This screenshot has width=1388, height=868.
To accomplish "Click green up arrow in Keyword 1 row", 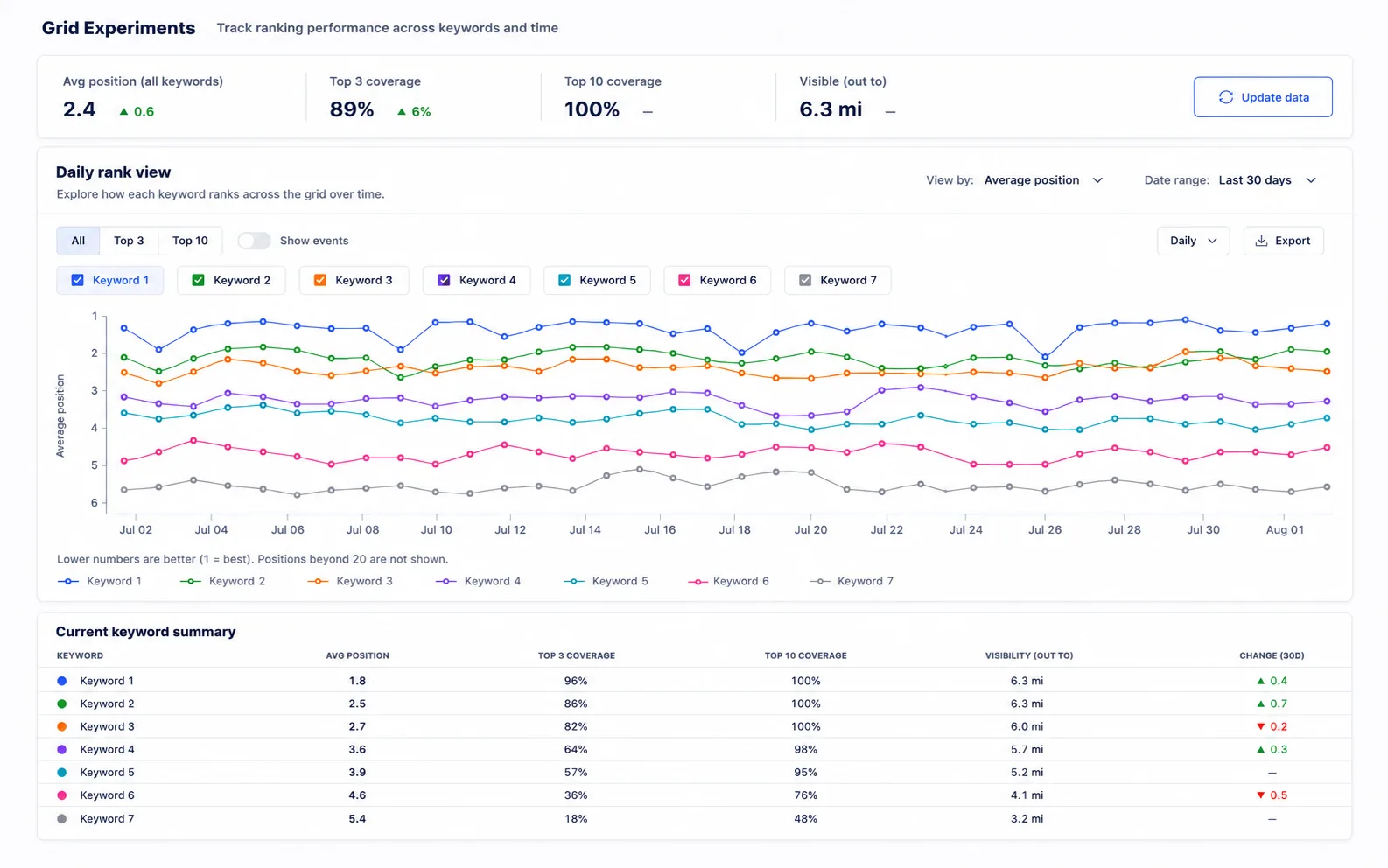I will click(x=1260, y=681).
